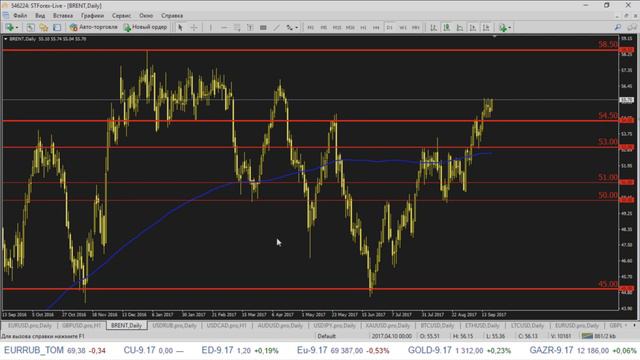Select the Equidistant Channel drawing tool

point(237,27)
